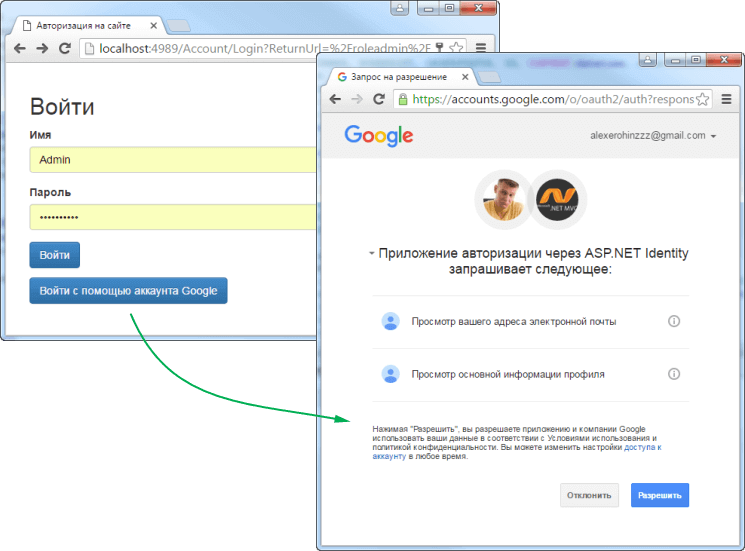Show info for Просмотр вашего адреса электронной почты
This screenshot has width=745, height=551.
674,322
